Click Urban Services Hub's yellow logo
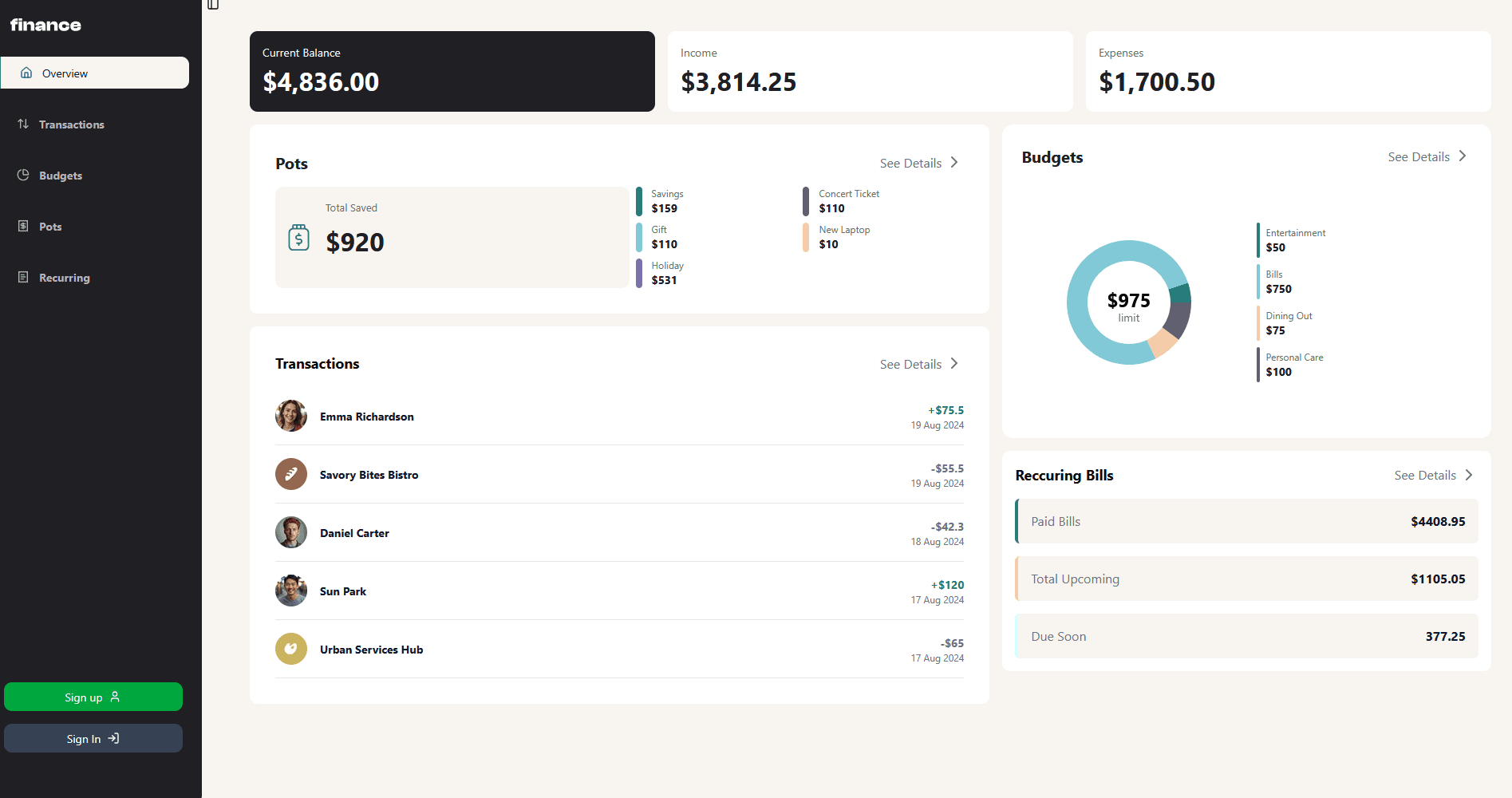This screenshot has height=798, width=1512. [x=291, y=649]
